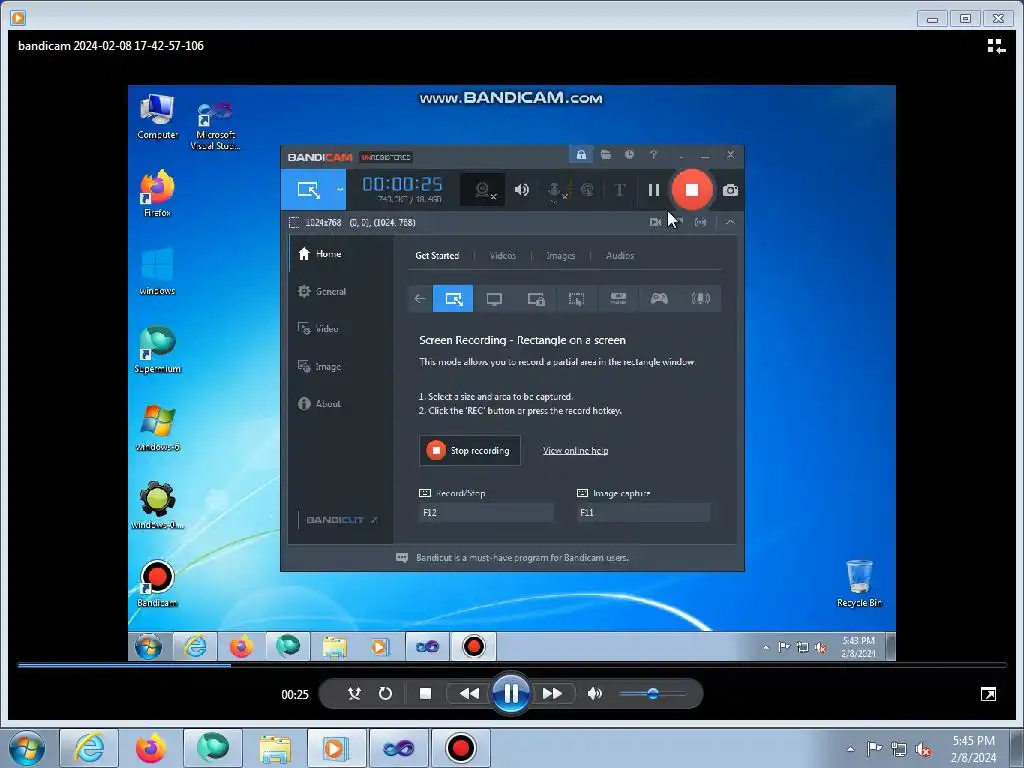This screenshot has height=768, width=1024.
Task: Click Bandicam's red stop recording circle in toolbar
Action: 692,190
